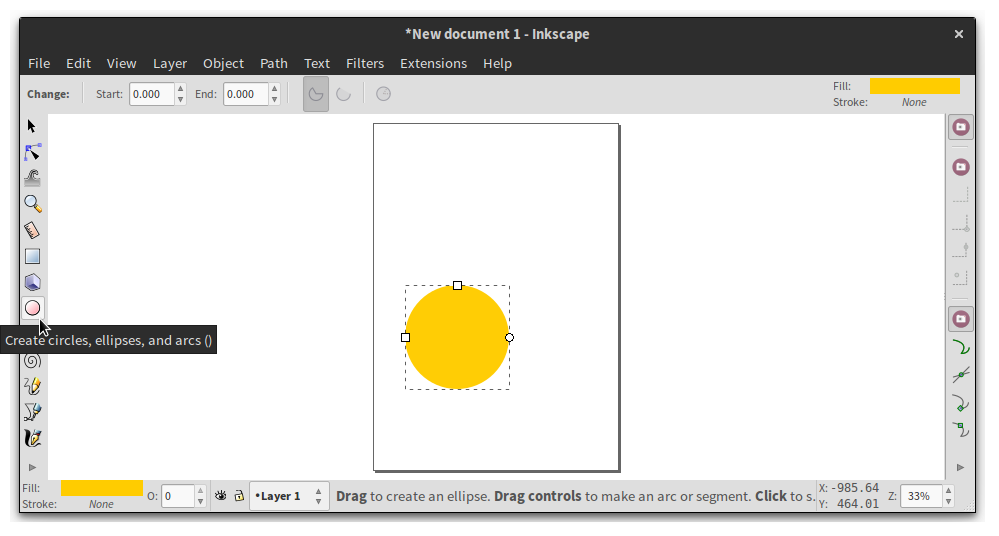The width and height of the screenshot is (999, 536).
Task: Select the Selector arrow tool
Action: 32,126
